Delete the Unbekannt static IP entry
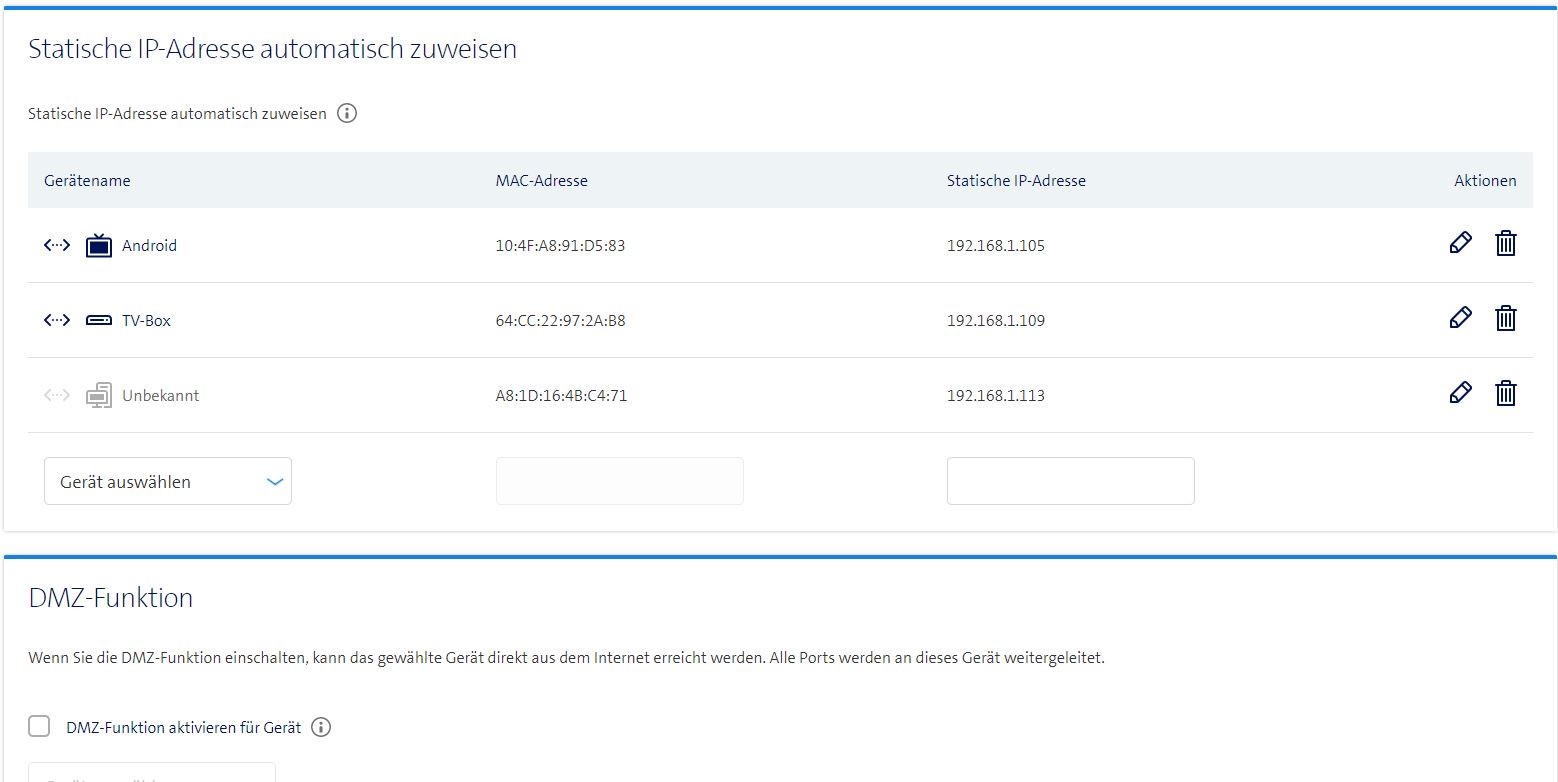Image resolution: width=1558 pixels, height=782 pixels. (x=1505, y=393)
